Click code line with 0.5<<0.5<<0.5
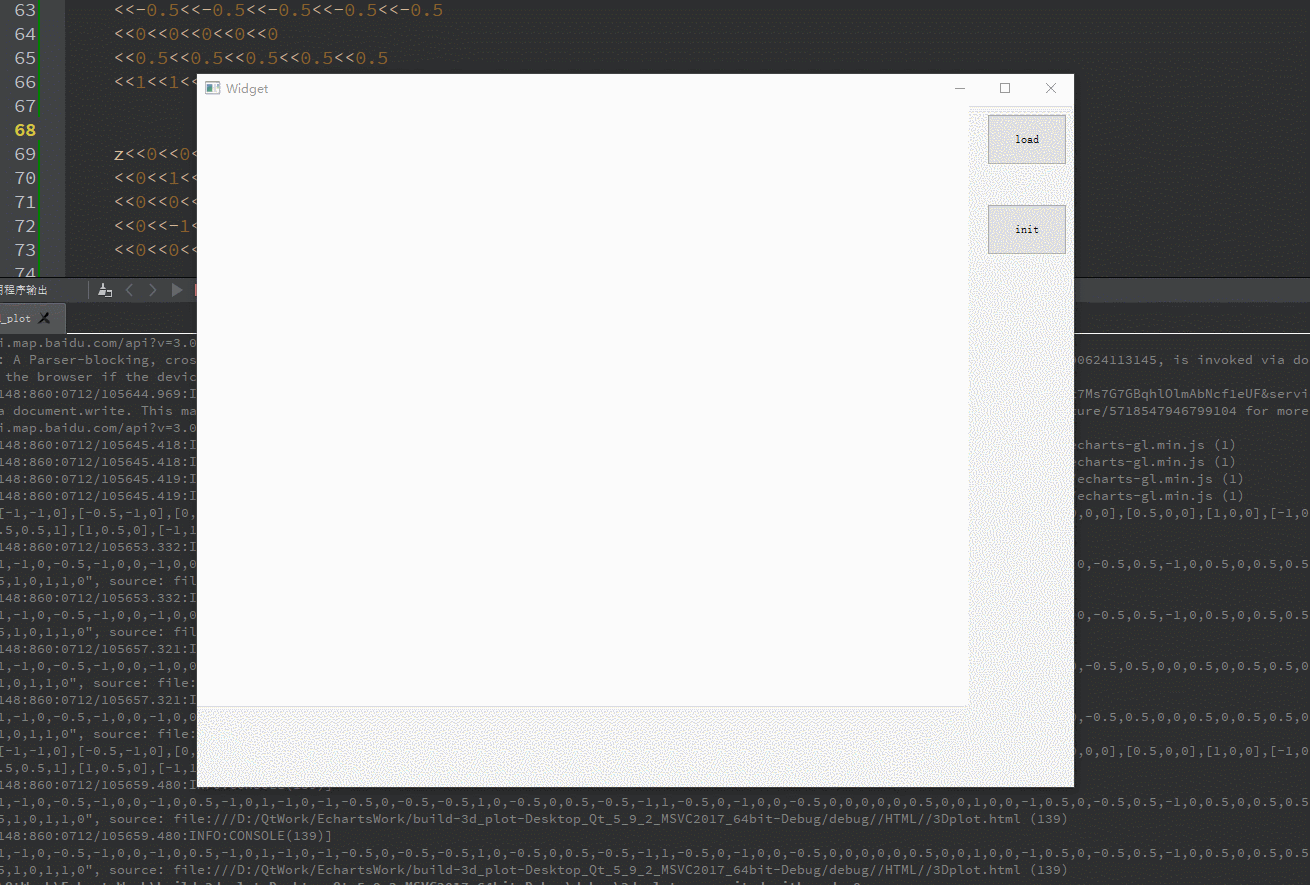Viewport: 1310px width, 885px height. click(251, 58)
